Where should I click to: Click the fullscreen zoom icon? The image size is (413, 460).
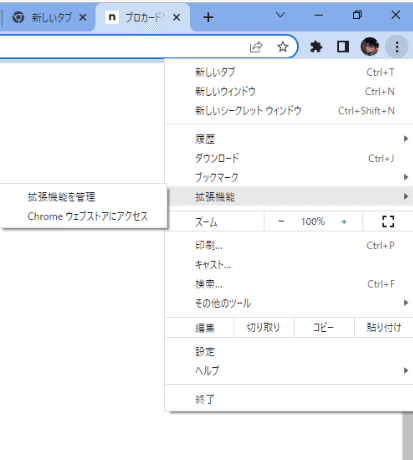point(388,221)
